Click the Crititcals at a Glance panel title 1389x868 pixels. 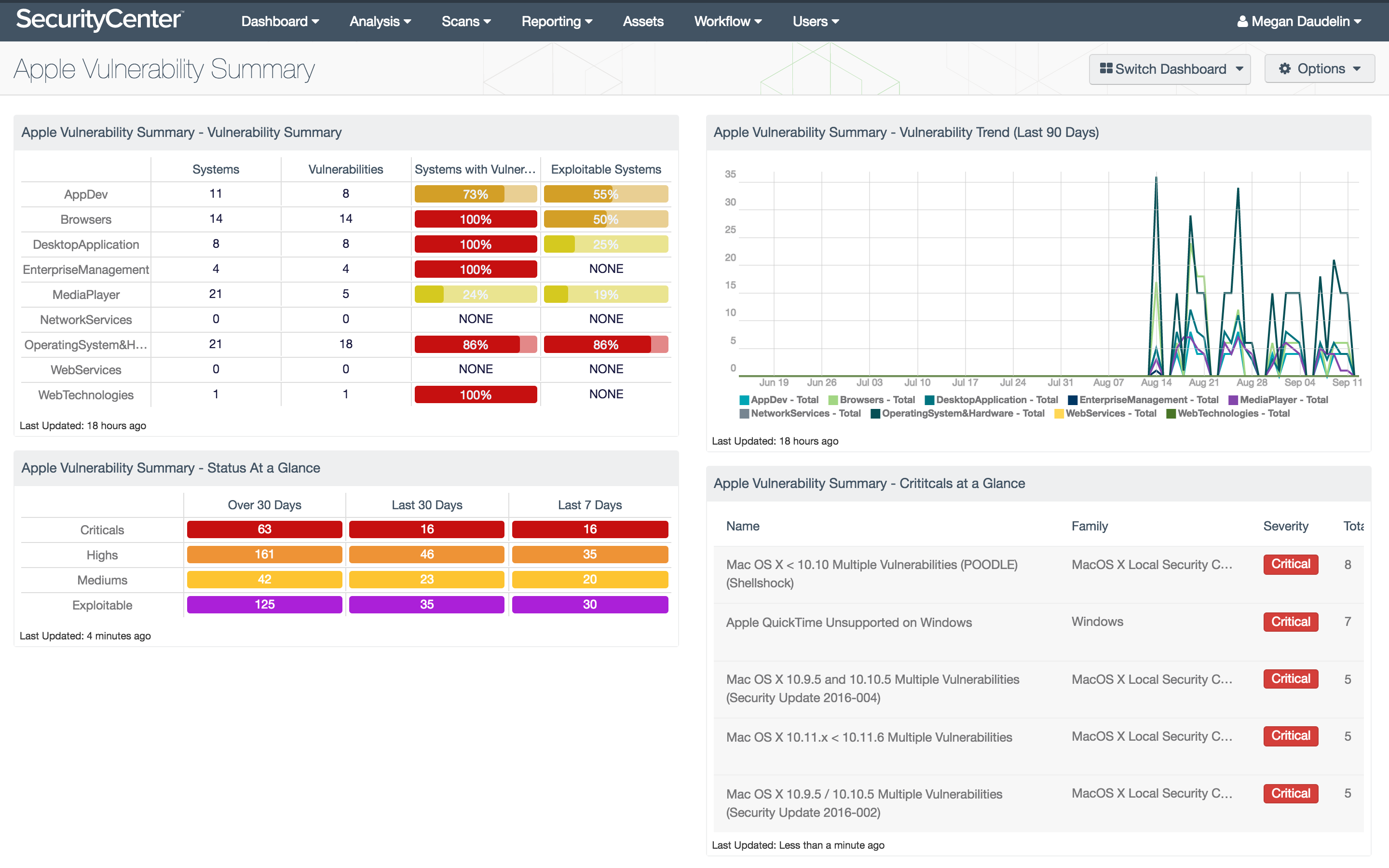click(x=869, y=483)
